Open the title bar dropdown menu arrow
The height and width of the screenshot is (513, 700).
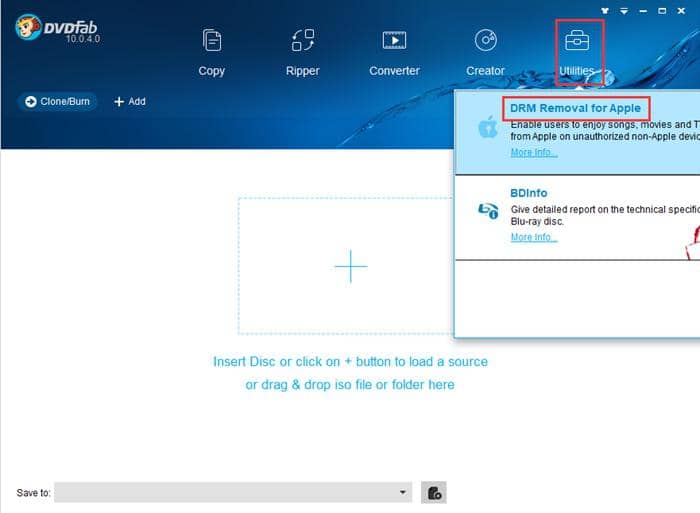click(624, 11)
